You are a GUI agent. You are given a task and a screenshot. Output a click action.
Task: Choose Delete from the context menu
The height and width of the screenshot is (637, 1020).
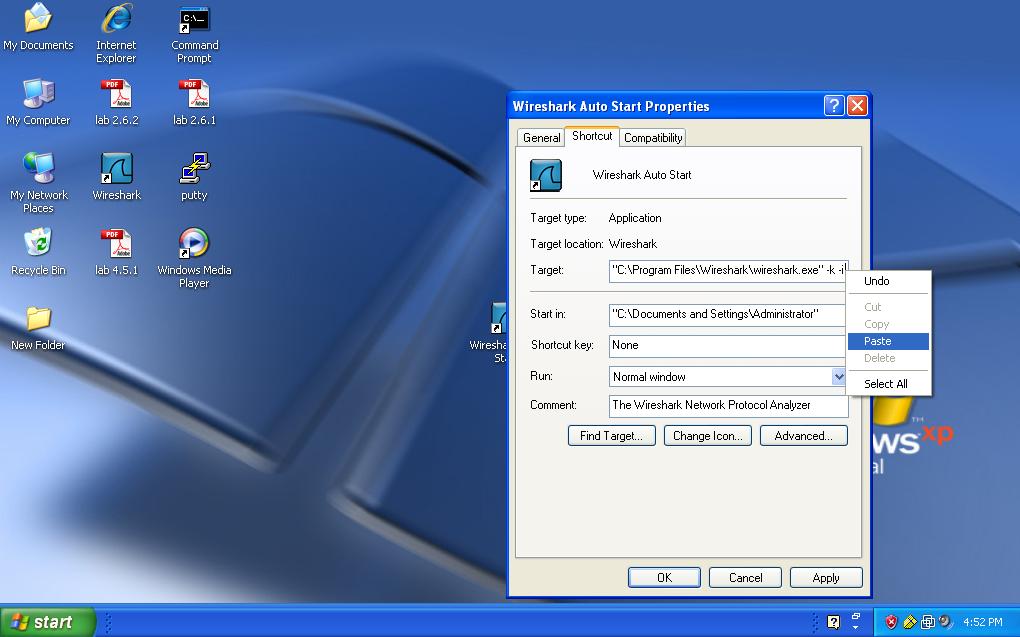pyautogui.click(x=889, y=358)
